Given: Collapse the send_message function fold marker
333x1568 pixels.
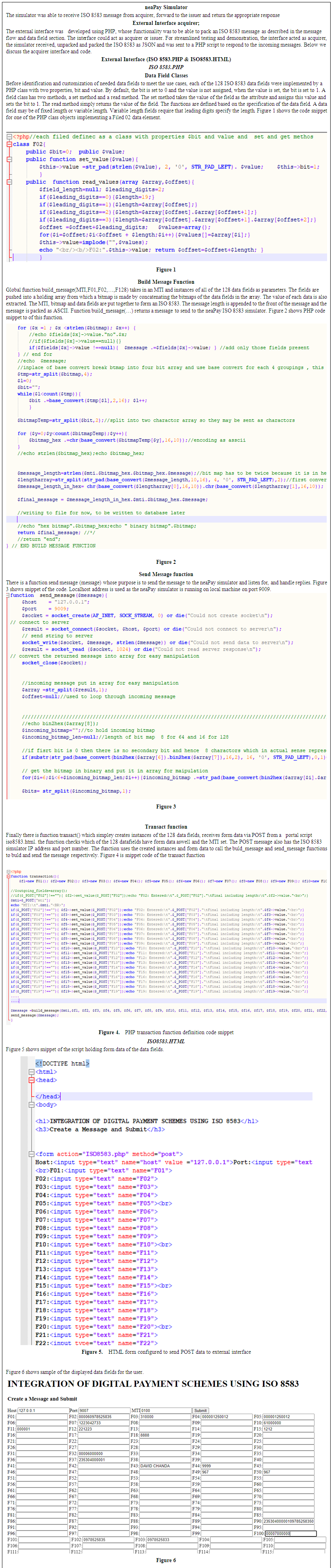Looking at the screenshot, I should pos(8,595).
